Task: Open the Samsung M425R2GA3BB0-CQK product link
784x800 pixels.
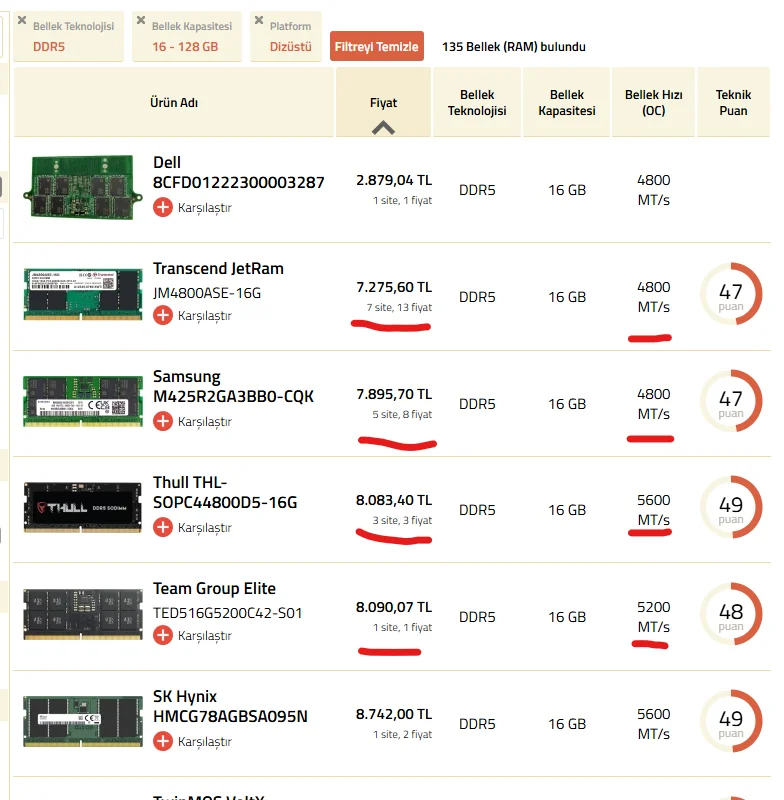Action: [233, 386]
